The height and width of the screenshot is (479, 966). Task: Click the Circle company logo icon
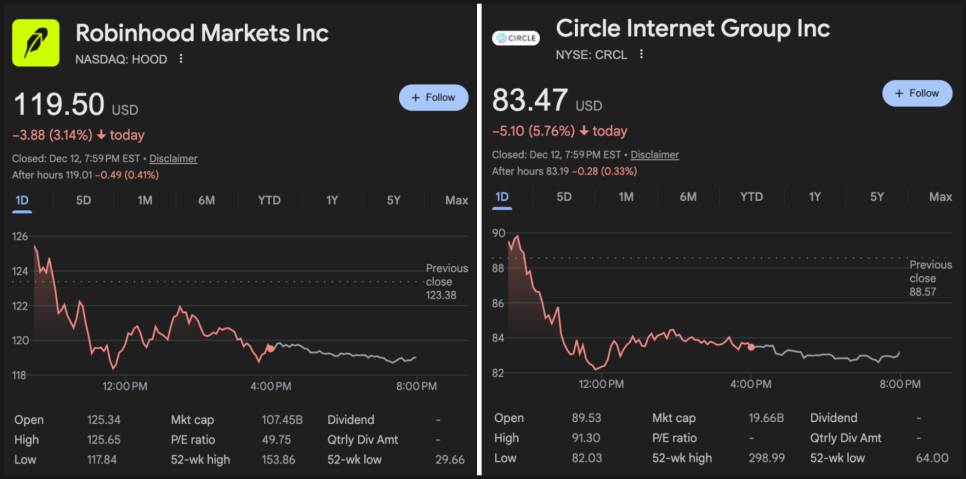[x=516, y=38]
